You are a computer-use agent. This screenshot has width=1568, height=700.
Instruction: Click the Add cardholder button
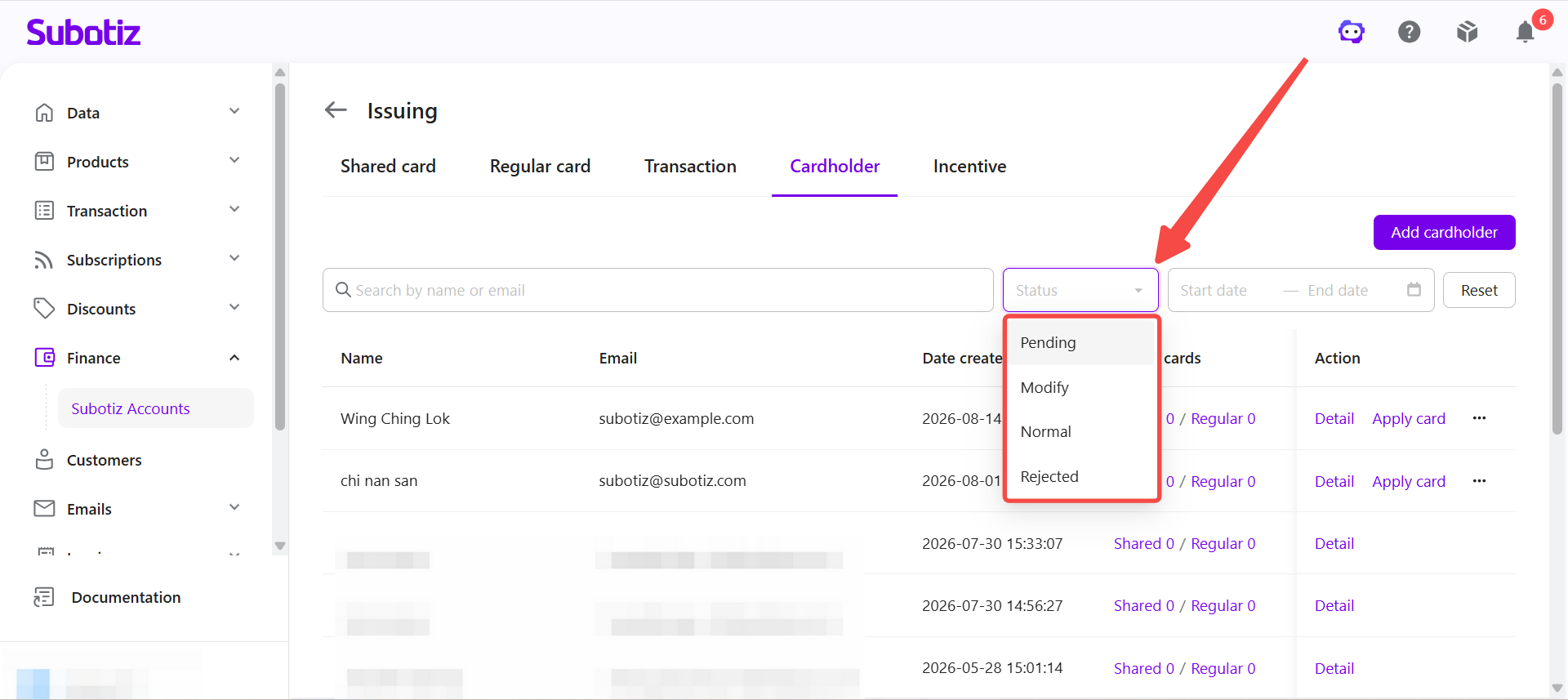click(1444, 232)
